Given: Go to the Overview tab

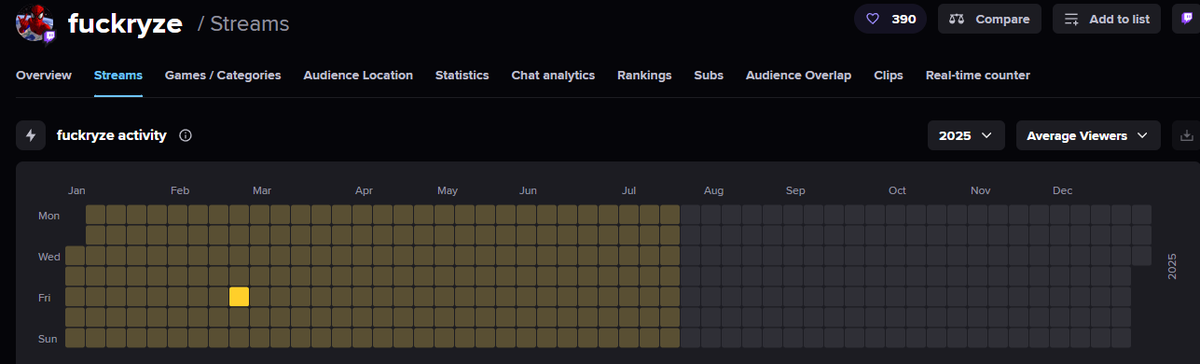Looking at the screenshot, I should click(44, 75).
